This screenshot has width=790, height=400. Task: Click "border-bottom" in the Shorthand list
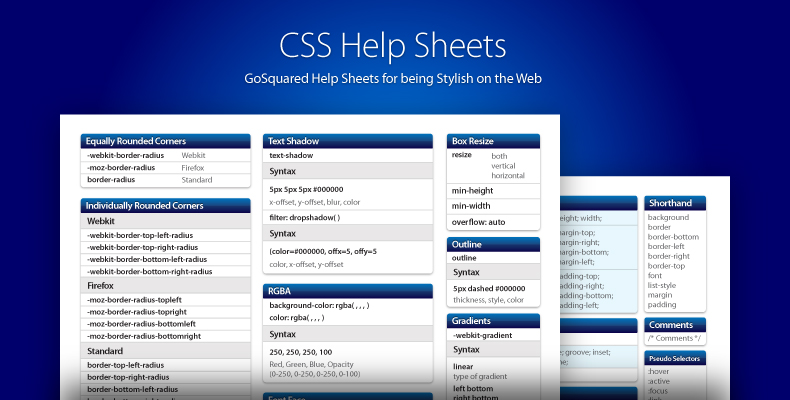pyautogui.click(x=673, y=237)
